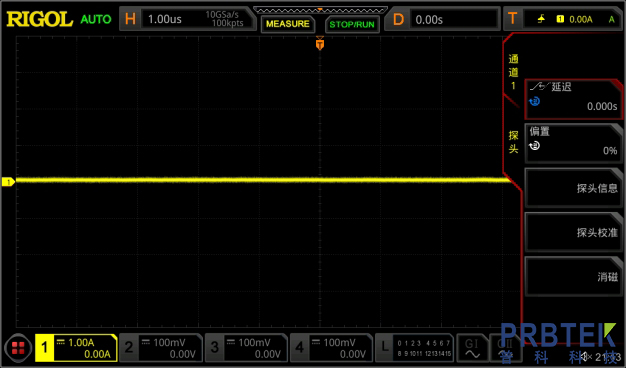Open the 延迟 delay setting 0.000s
Viewport: 627px width, 369px height.
(x=573, y=99)
